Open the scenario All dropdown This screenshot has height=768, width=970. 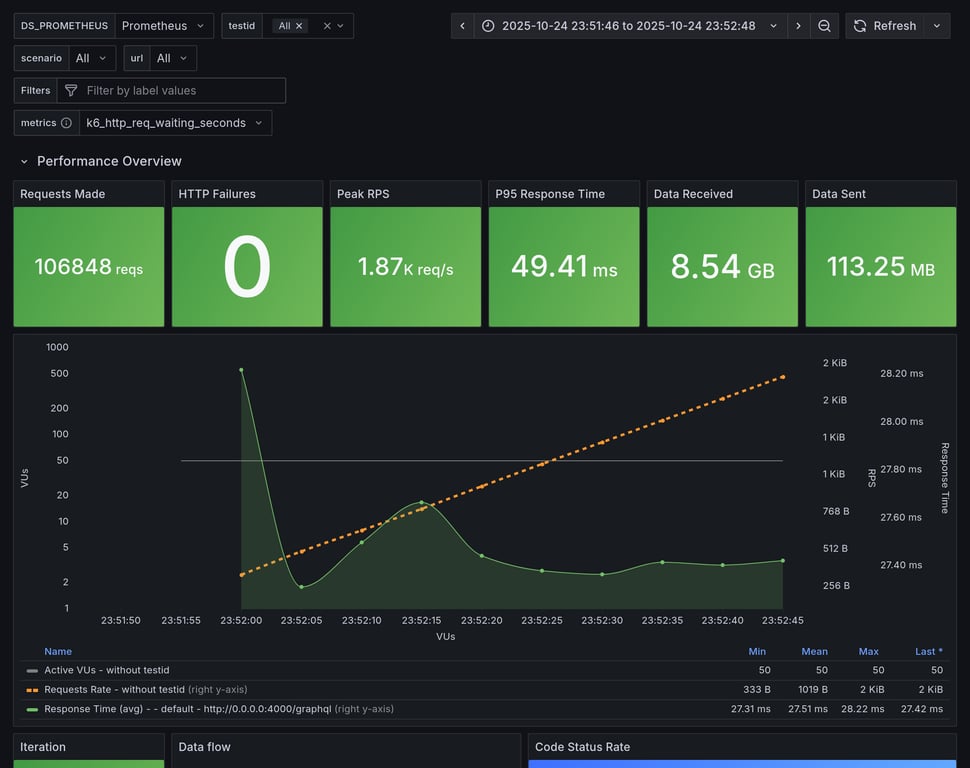click(x=92, y=58)
